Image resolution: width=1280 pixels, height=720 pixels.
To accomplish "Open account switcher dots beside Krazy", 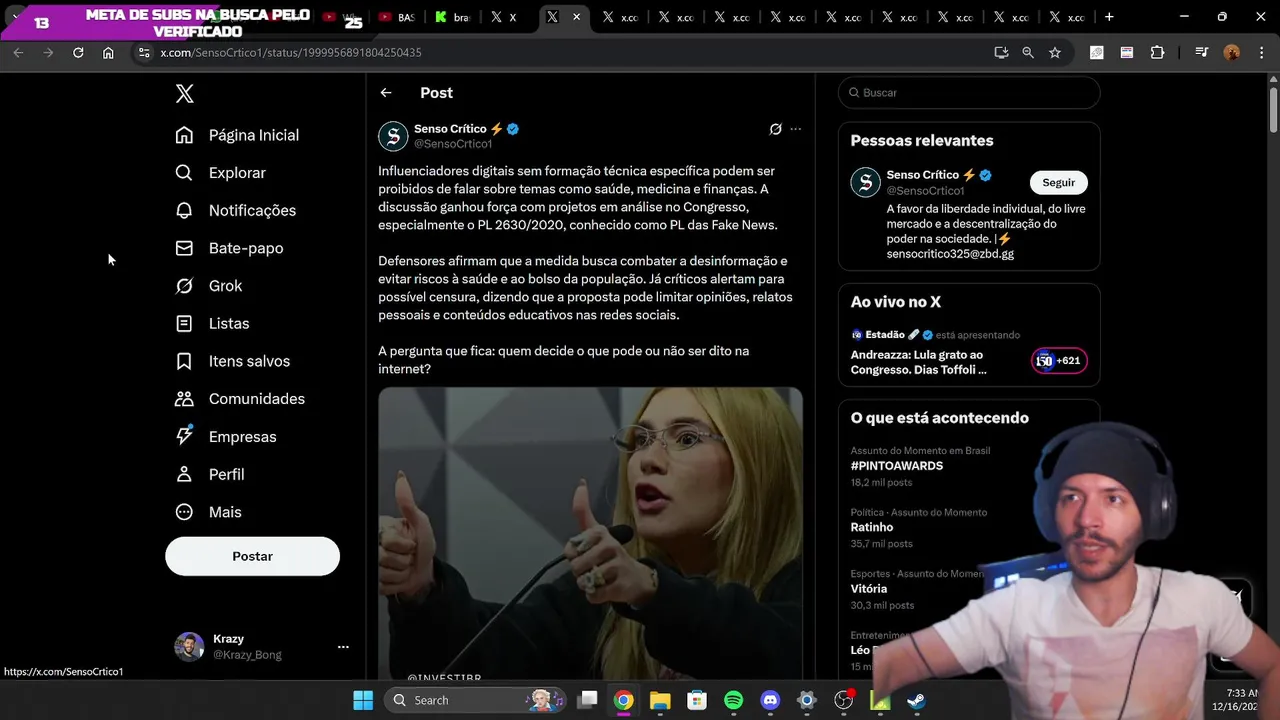I will click(343, 647).
